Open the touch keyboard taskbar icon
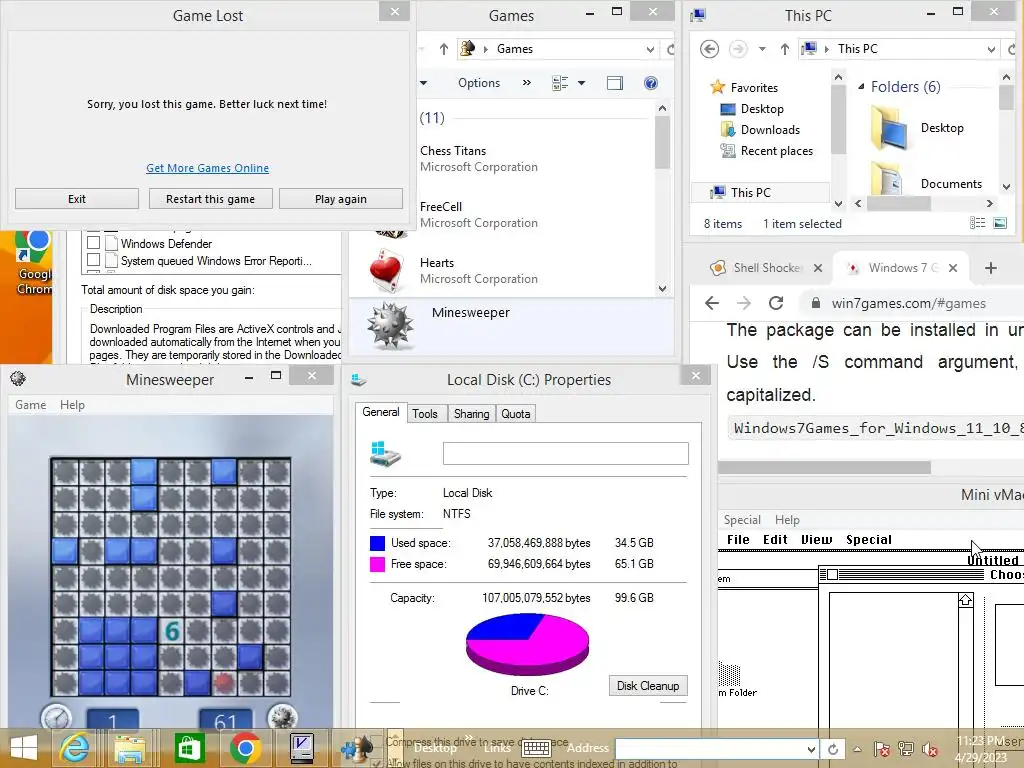The image size is (1024, 768). click(x=537, y=748)
